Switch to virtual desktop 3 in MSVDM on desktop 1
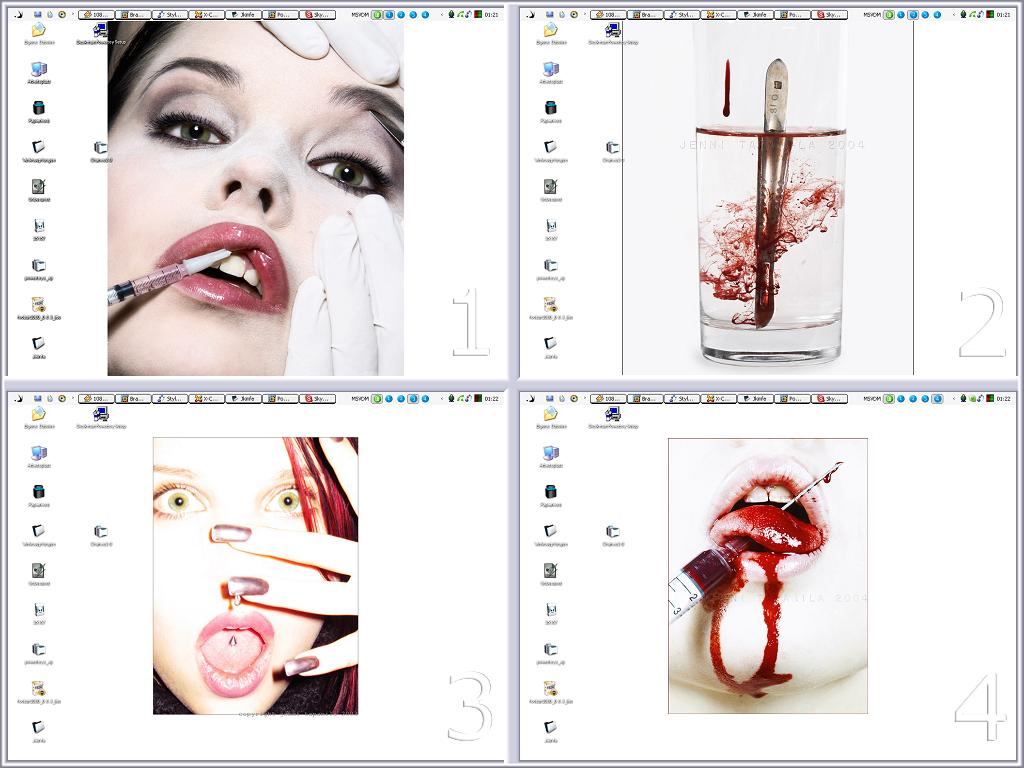1024x768 pixels. click(412, 15)
